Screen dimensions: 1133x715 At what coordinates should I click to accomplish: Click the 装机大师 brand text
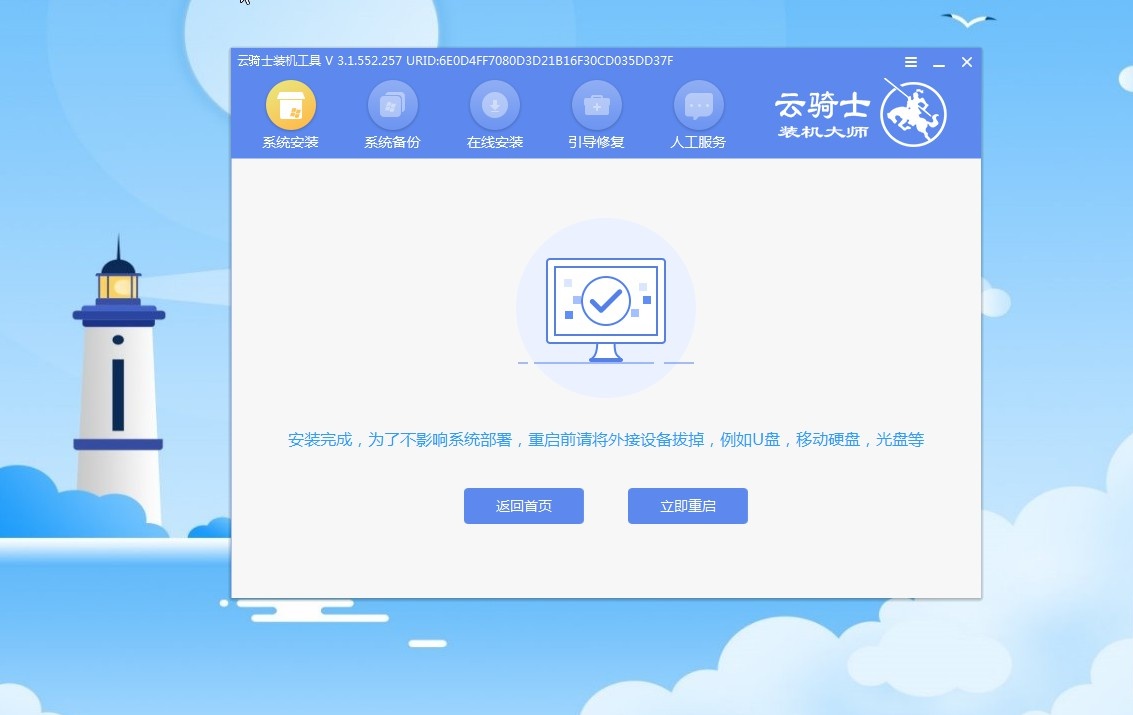coord(823,132)
